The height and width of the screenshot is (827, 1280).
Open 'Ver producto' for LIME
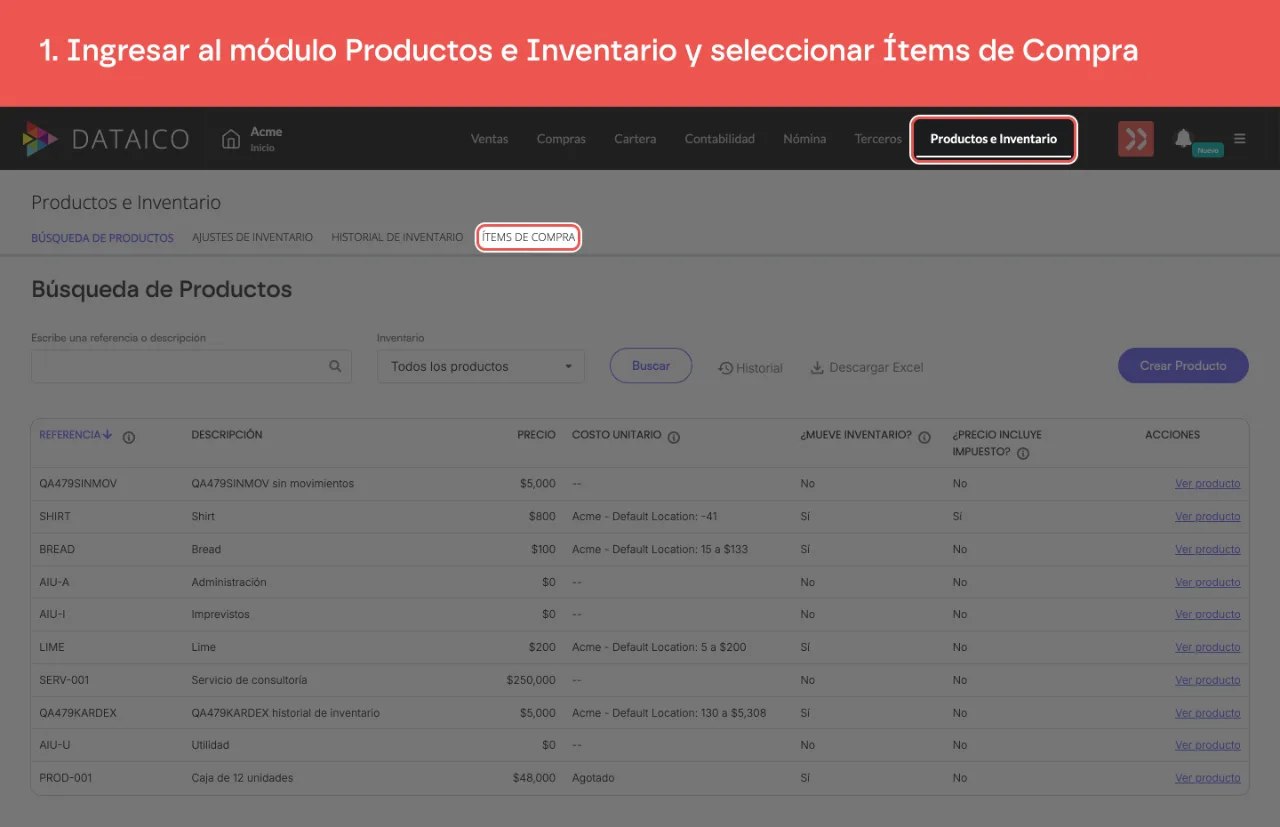[1208, 648]
